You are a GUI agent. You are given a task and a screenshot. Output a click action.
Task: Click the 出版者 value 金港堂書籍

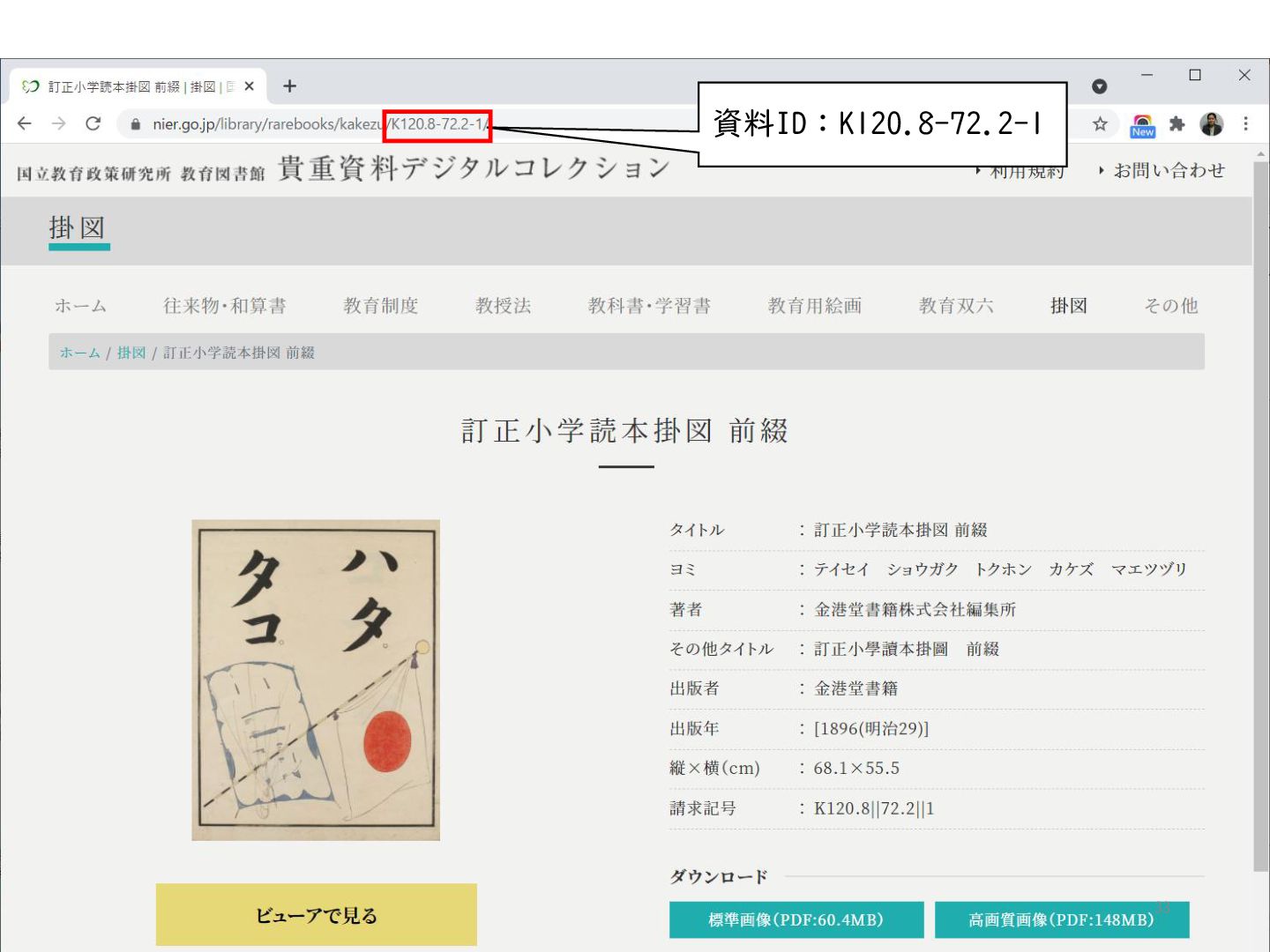tap(855, 688)
